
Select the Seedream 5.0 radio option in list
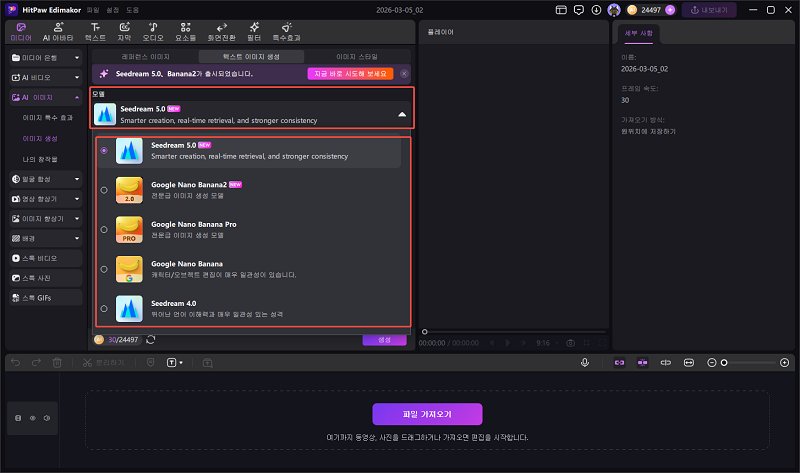(x=104, y=151)
